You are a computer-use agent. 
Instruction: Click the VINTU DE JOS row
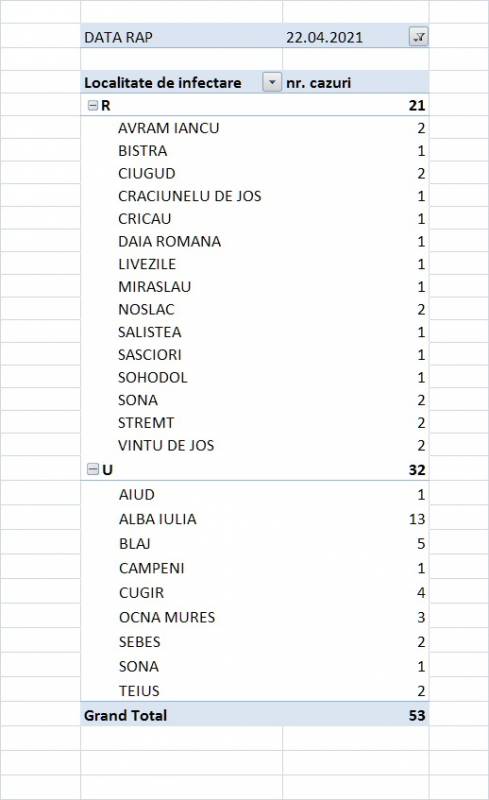255,445
